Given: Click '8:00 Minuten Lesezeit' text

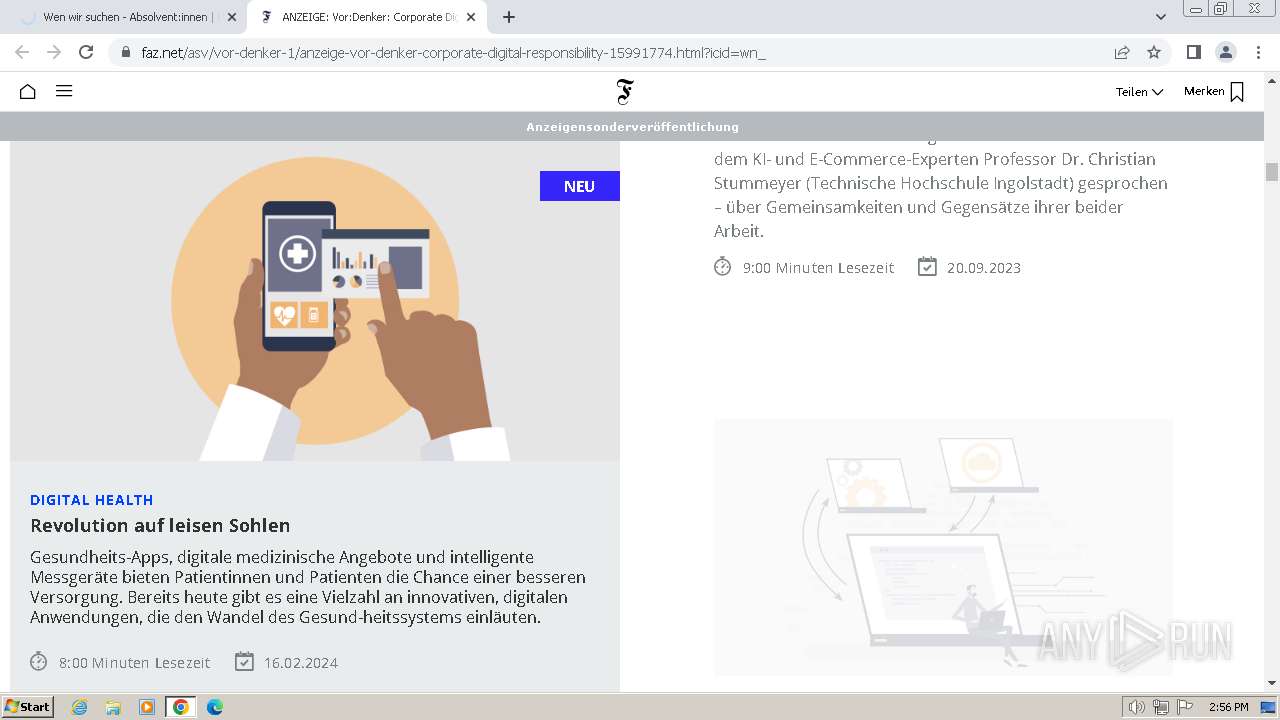Looking at the screenshot, I should click(135, 663).
